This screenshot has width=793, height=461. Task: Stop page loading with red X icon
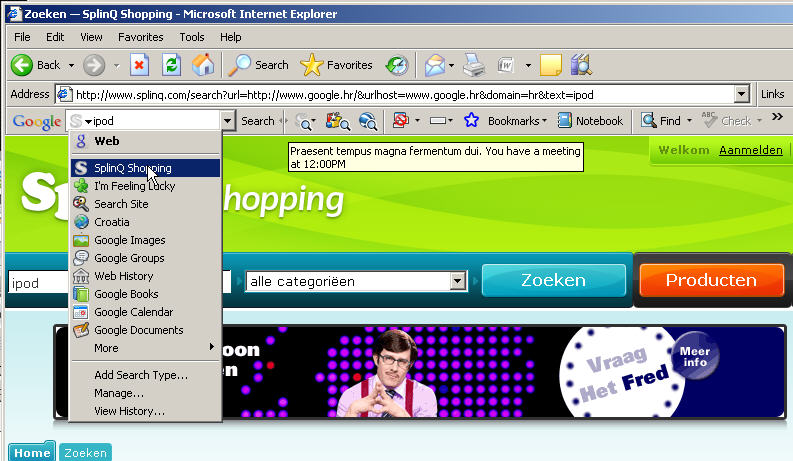point(139,65)
